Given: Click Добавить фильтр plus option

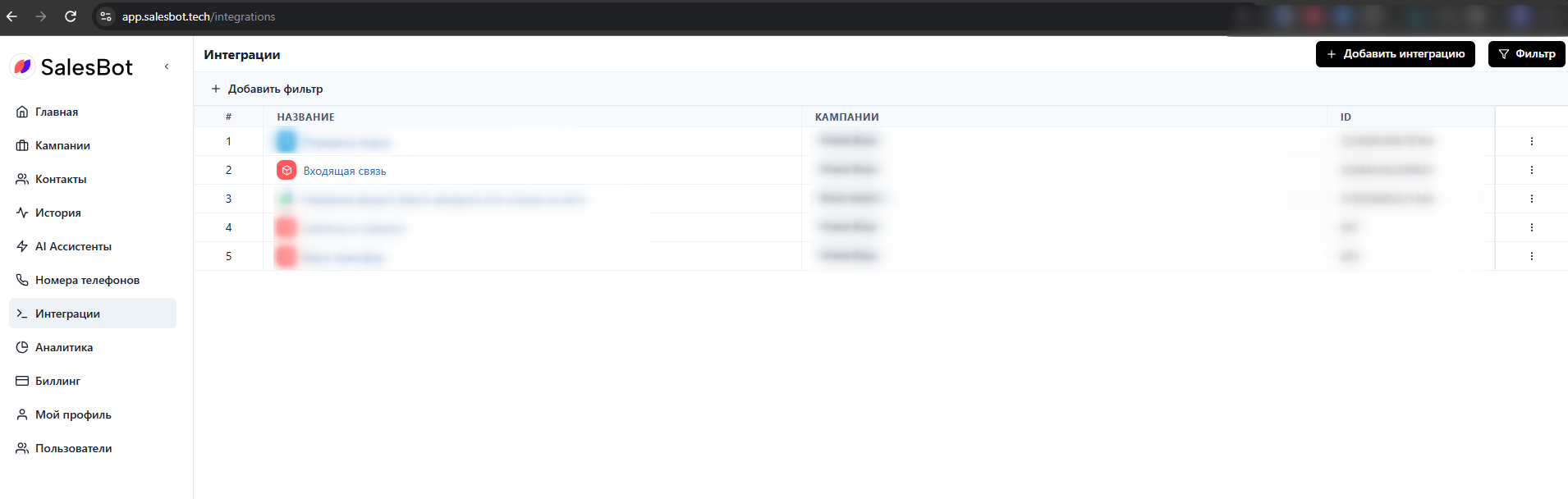Looking at the screenshot, I should 267,89.
